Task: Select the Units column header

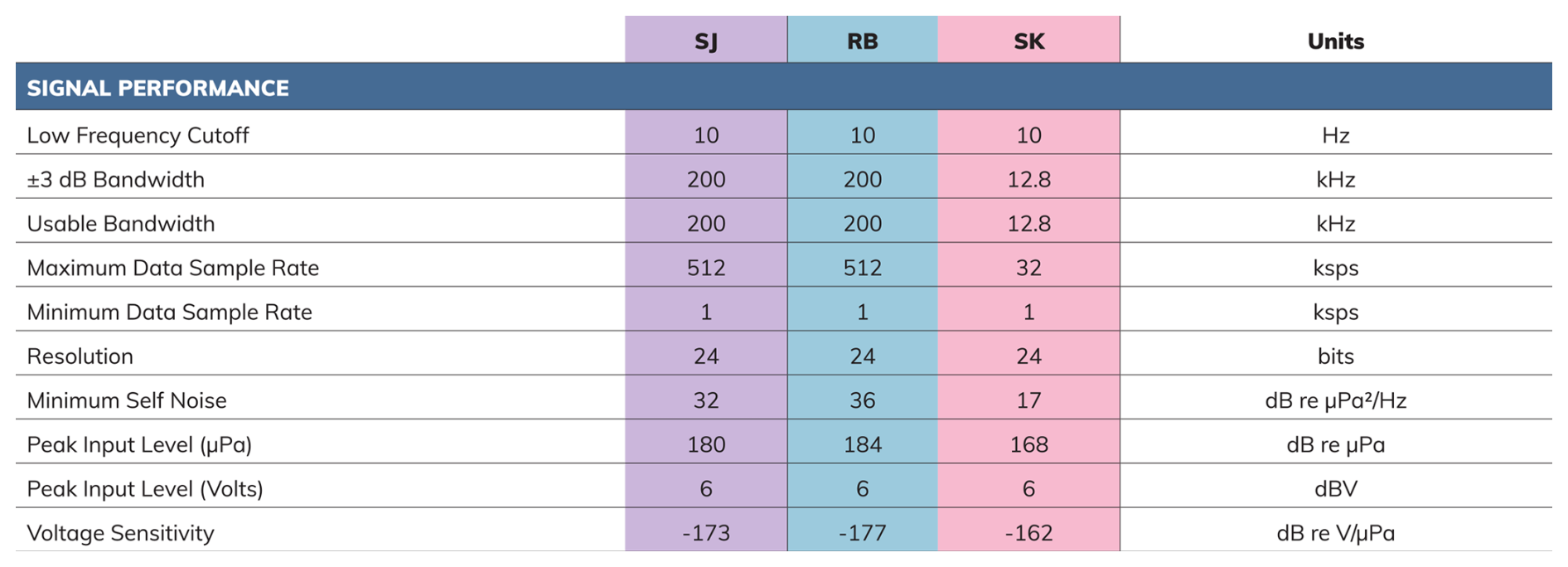Action: click(x=1335, y=41)
